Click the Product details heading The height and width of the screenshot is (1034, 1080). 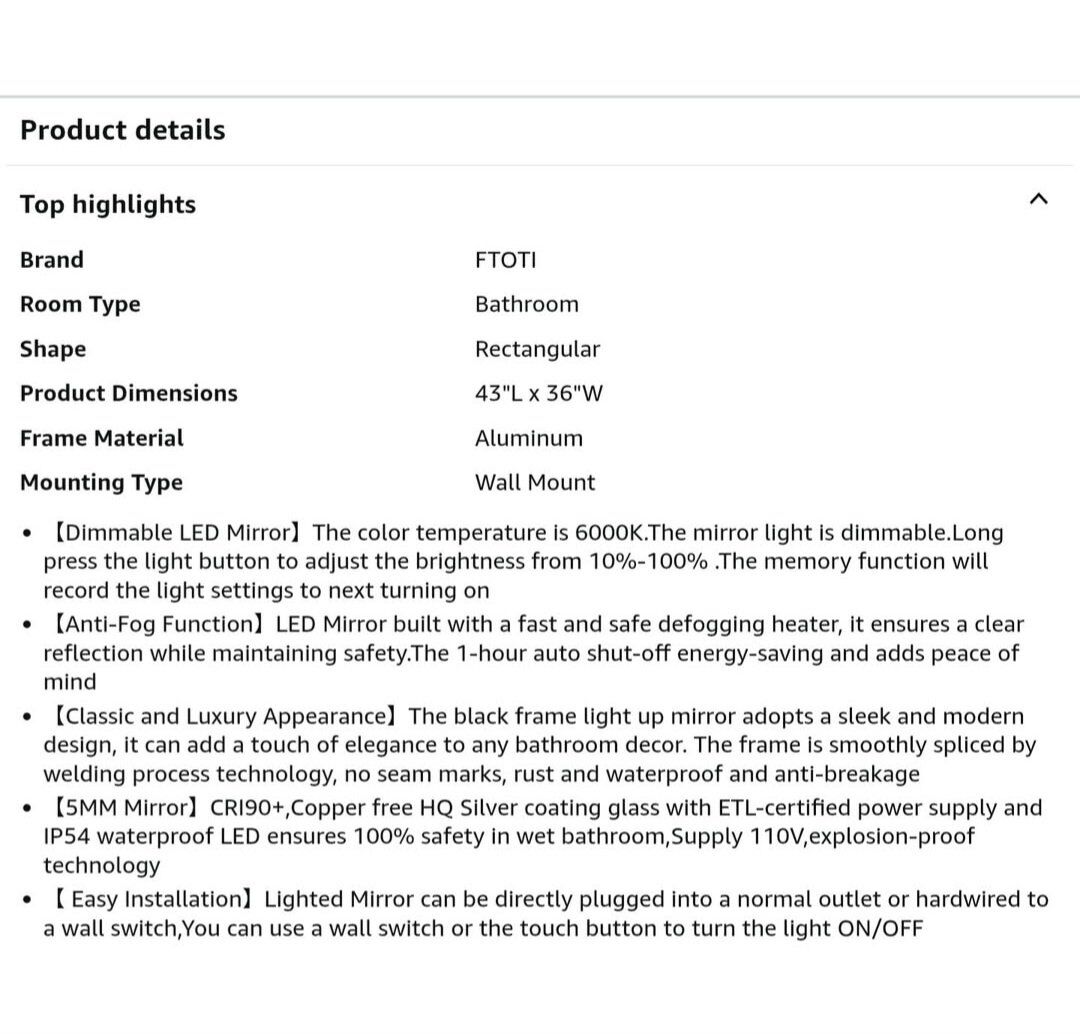(123, 130)
